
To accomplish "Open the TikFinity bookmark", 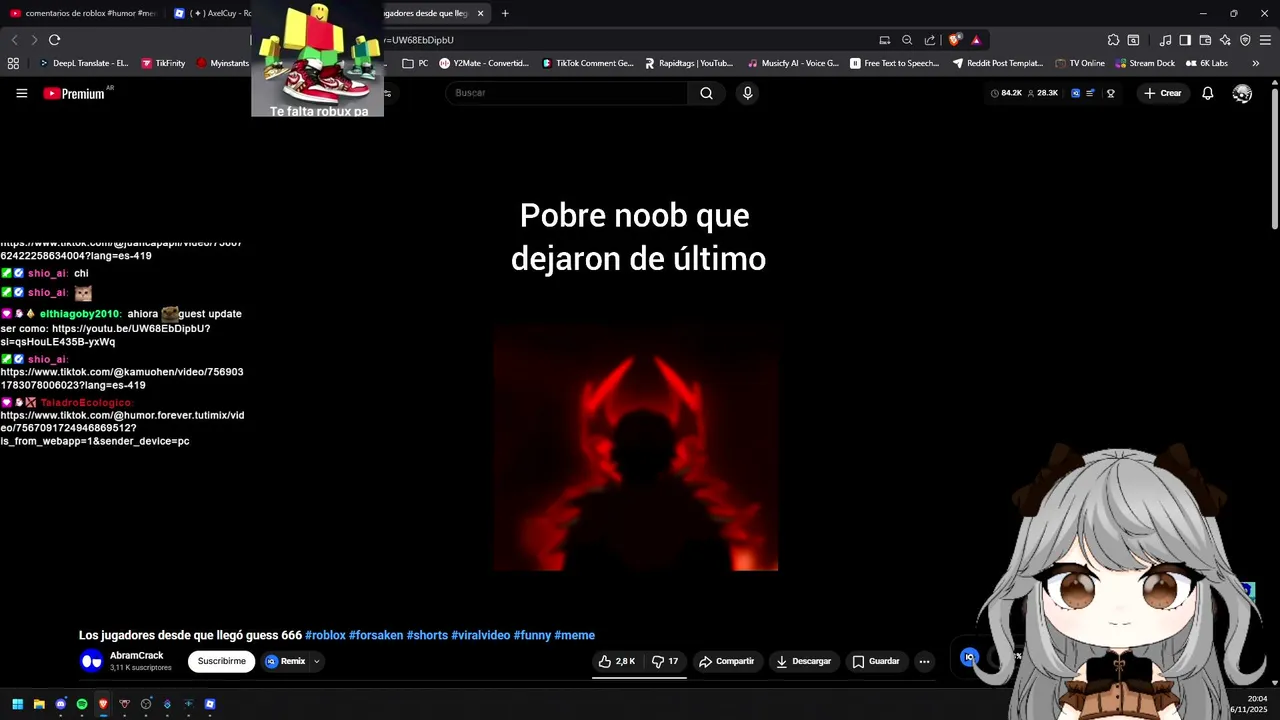I will click(x=163, y=63).
